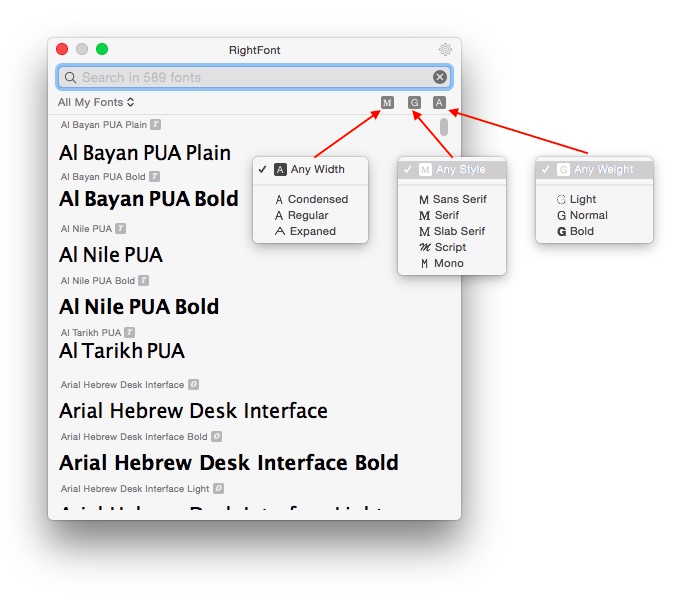Select the Al Nile PUA Bold font preview
Image resolution: width=700 pixels, height=594 pixels.
[x=139, y=307]
